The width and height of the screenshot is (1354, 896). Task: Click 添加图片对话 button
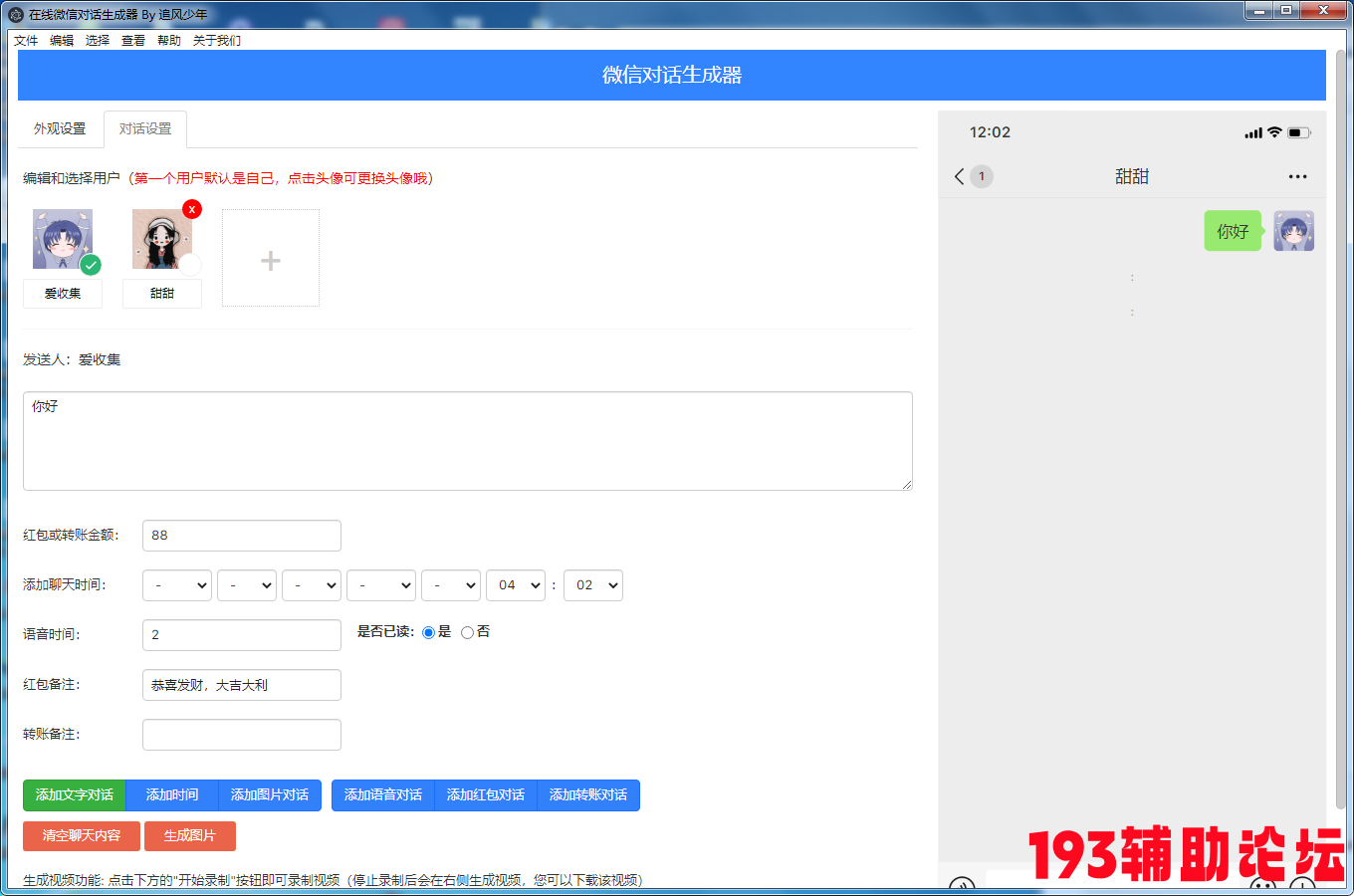click(x=270, y=795)
